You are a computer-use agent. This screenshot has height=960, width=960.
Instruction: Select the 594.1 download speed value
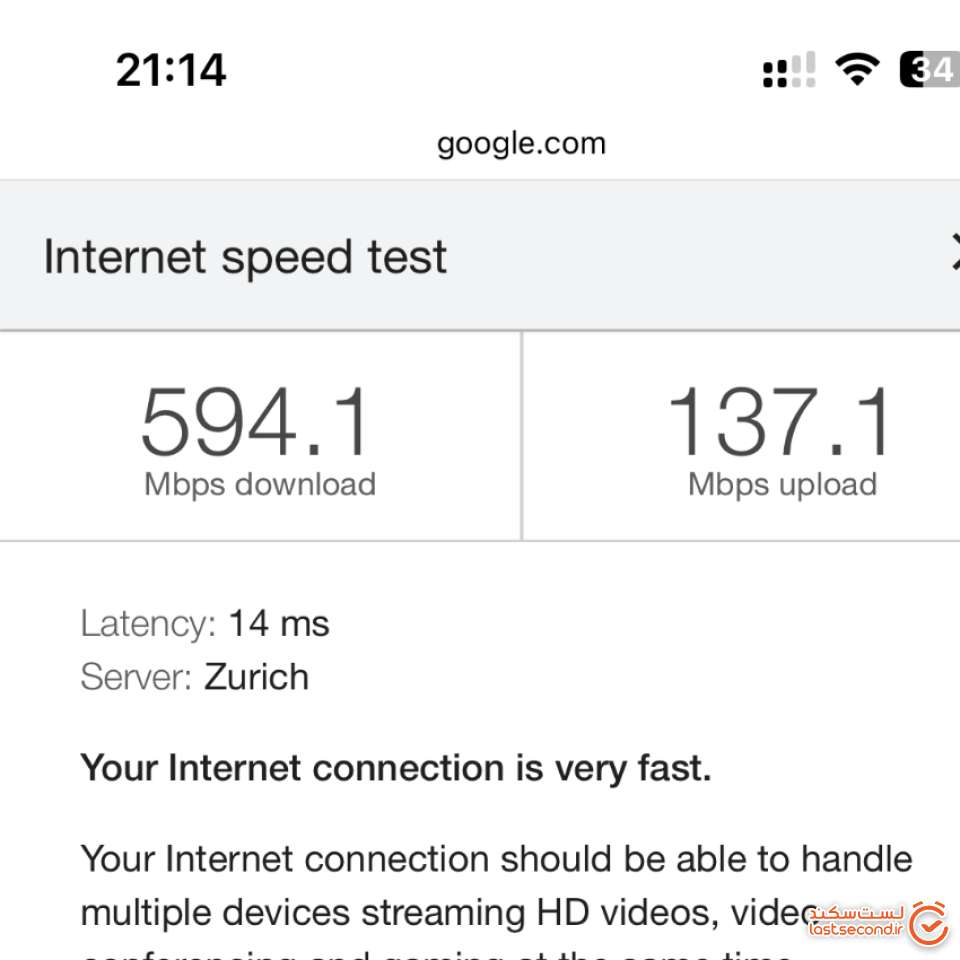(257, 422)
